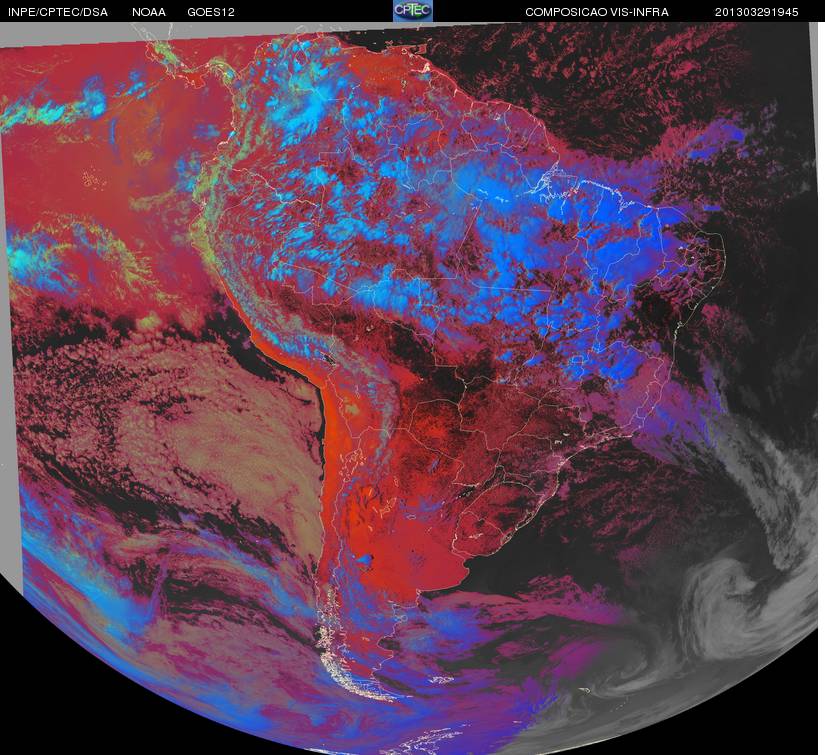Viewport: 825px width, 755px height.
Task: Click the COMPOSICAO VIS-INFRA title text
Action: tap(597, 12)
